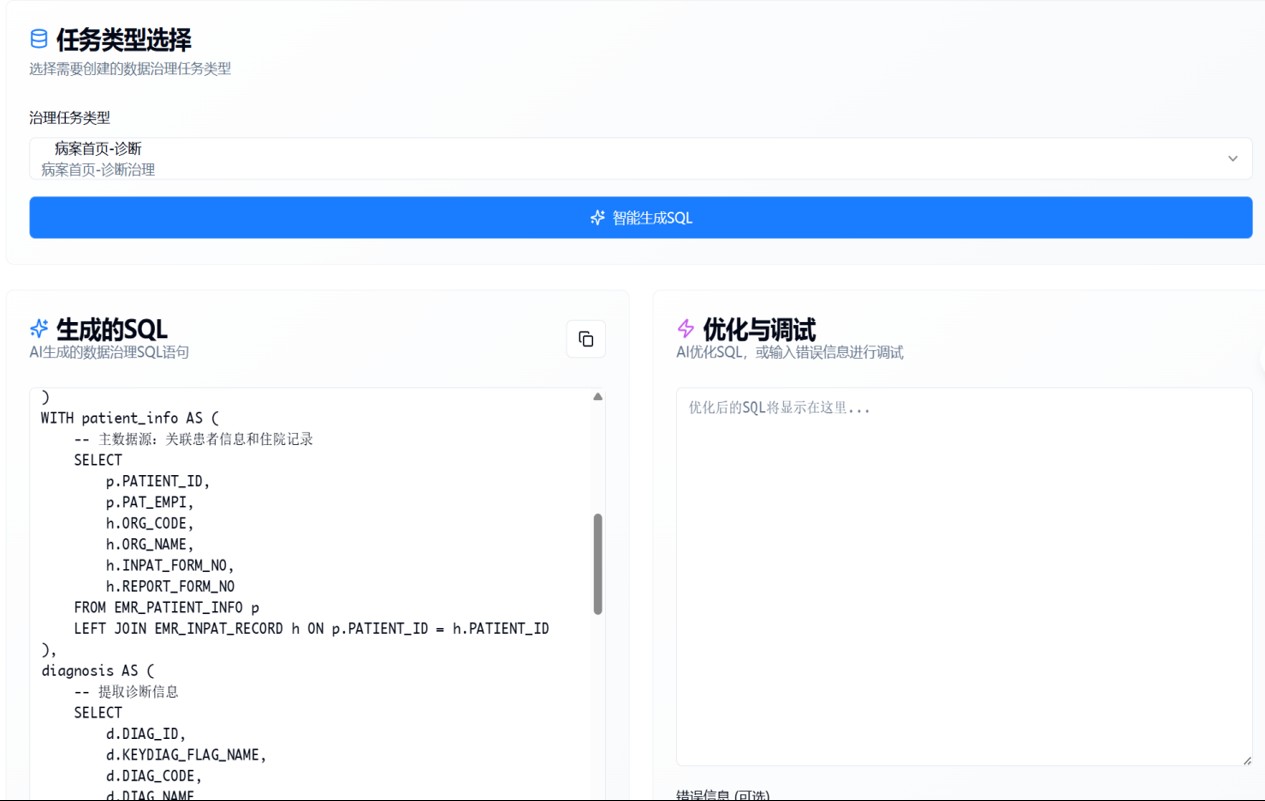Click the resize handle of optimized SQL textarea
Viewport: 1265px width, 801px height.
click(x=1246, y=760)
